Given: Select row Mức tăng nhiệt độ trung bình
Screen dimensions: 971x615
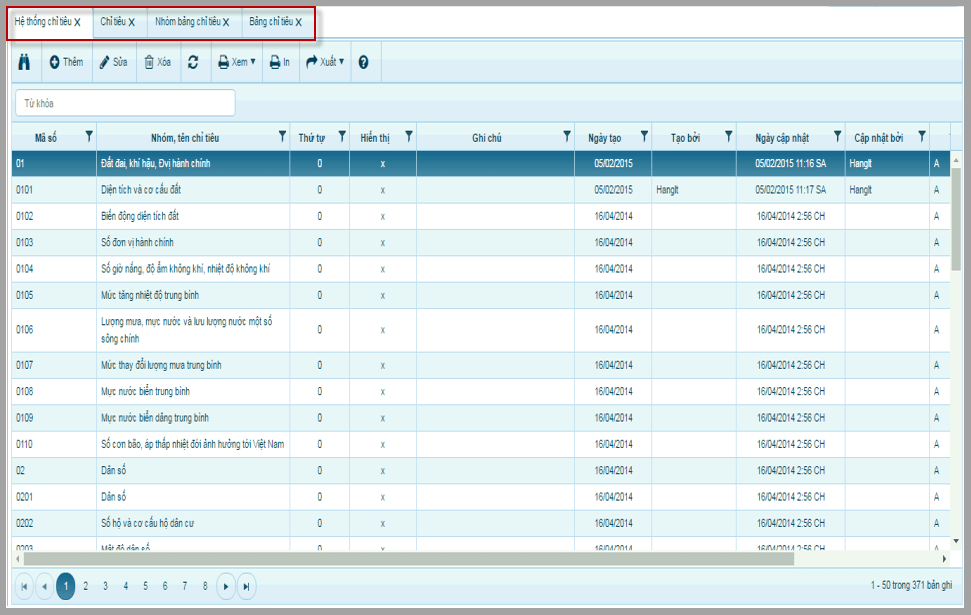Looking at the screenshot, I should point(481,295).
